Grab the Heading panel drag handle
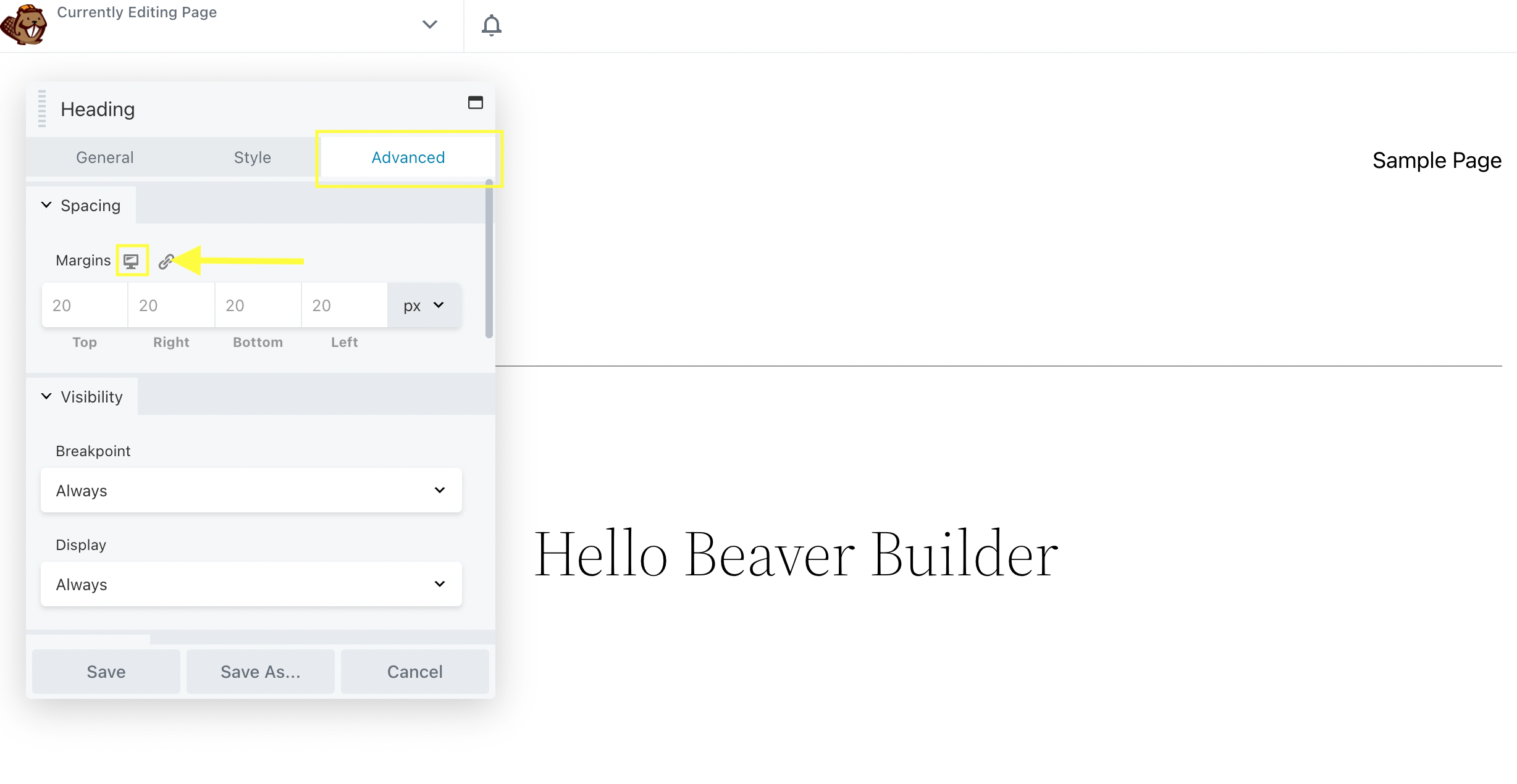Screen dimensions: 1517x784 [x=42, y=109]
